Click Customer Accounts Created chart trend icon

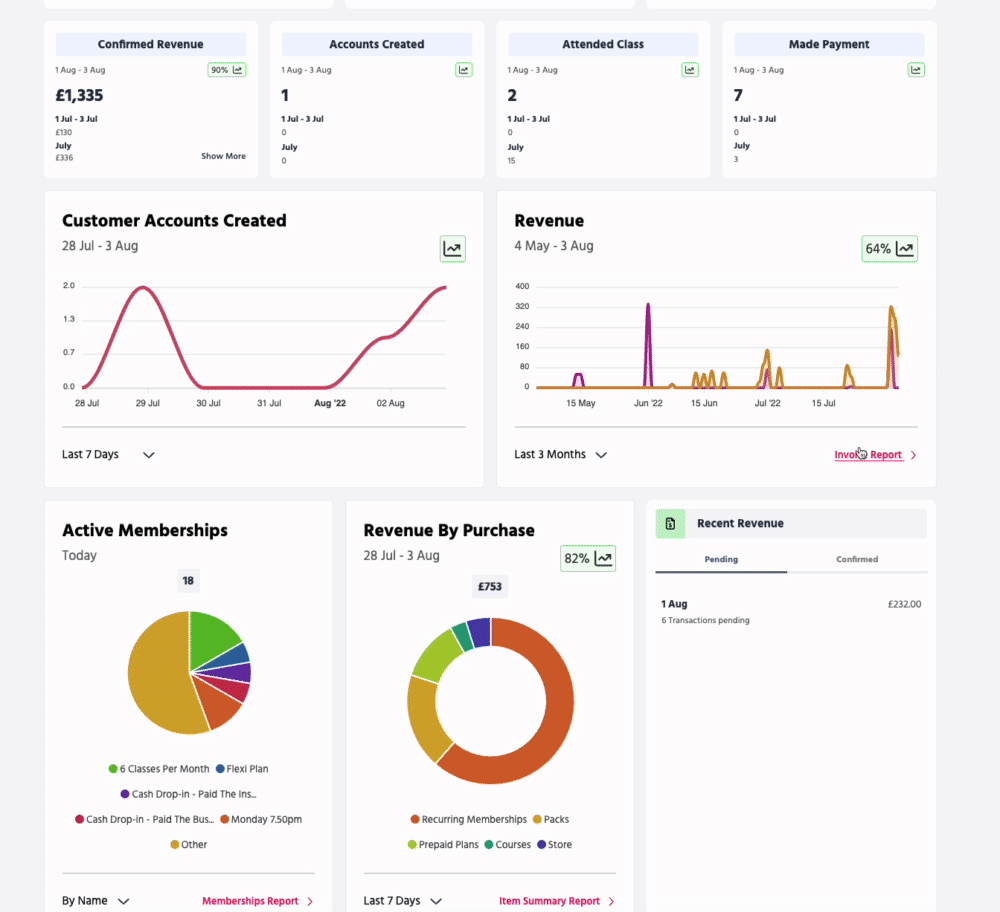pos(453,249)
